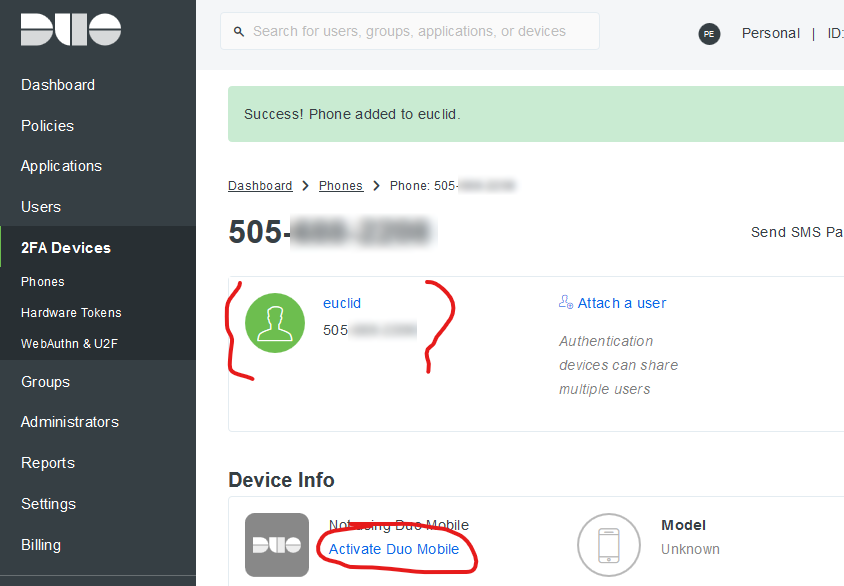844x586 pixels.
Task: Click Phones in the breadcrumb trail
Action: 340,185
